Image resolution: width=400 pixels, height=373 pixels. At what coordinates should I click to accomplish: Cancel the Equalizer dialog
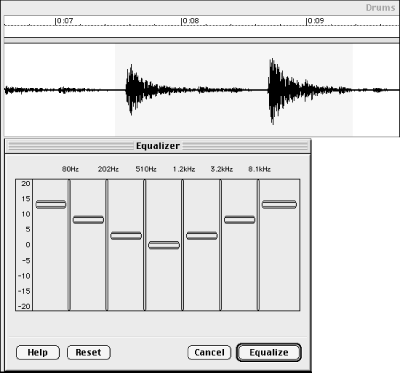(x=209, y=353)
